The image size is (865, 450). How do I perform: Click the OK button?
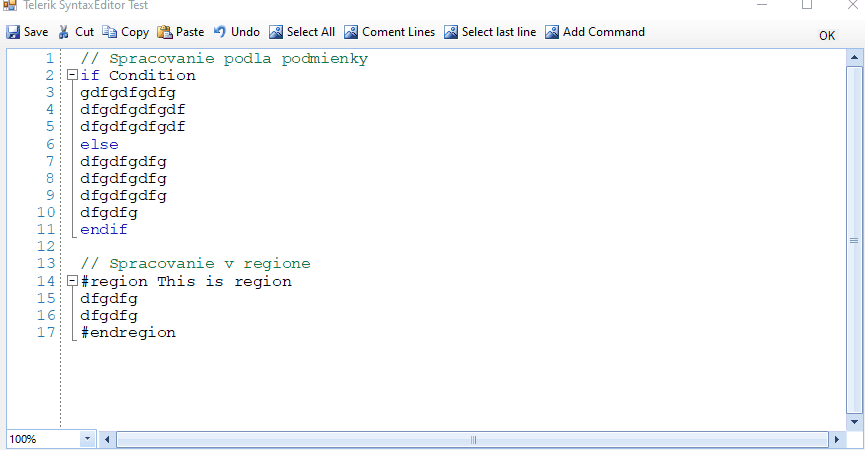click(827, 36)
